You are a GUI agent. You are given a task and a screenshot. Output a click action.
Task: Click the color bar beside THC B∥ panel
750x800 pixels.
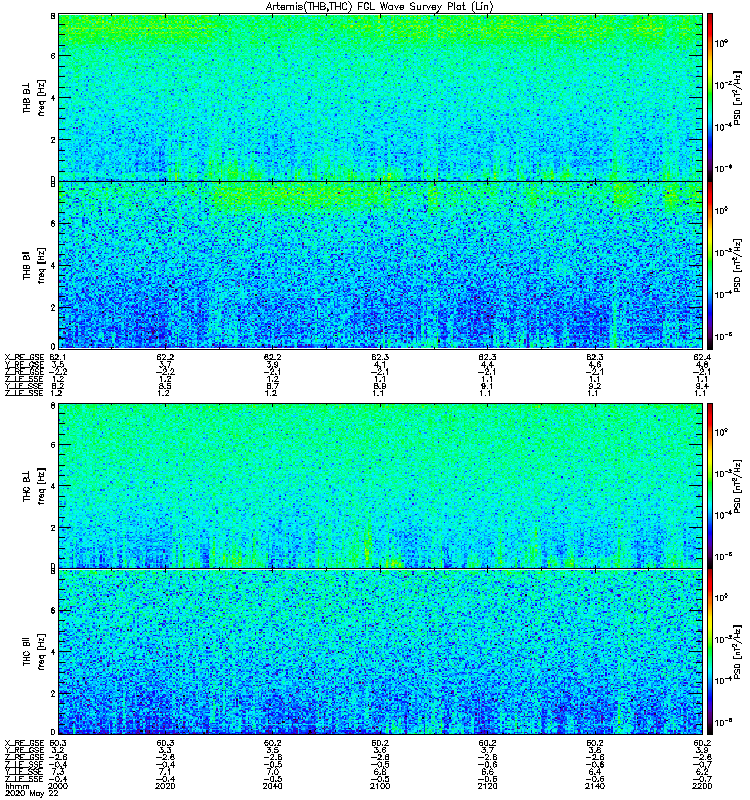tap(710, 652)
